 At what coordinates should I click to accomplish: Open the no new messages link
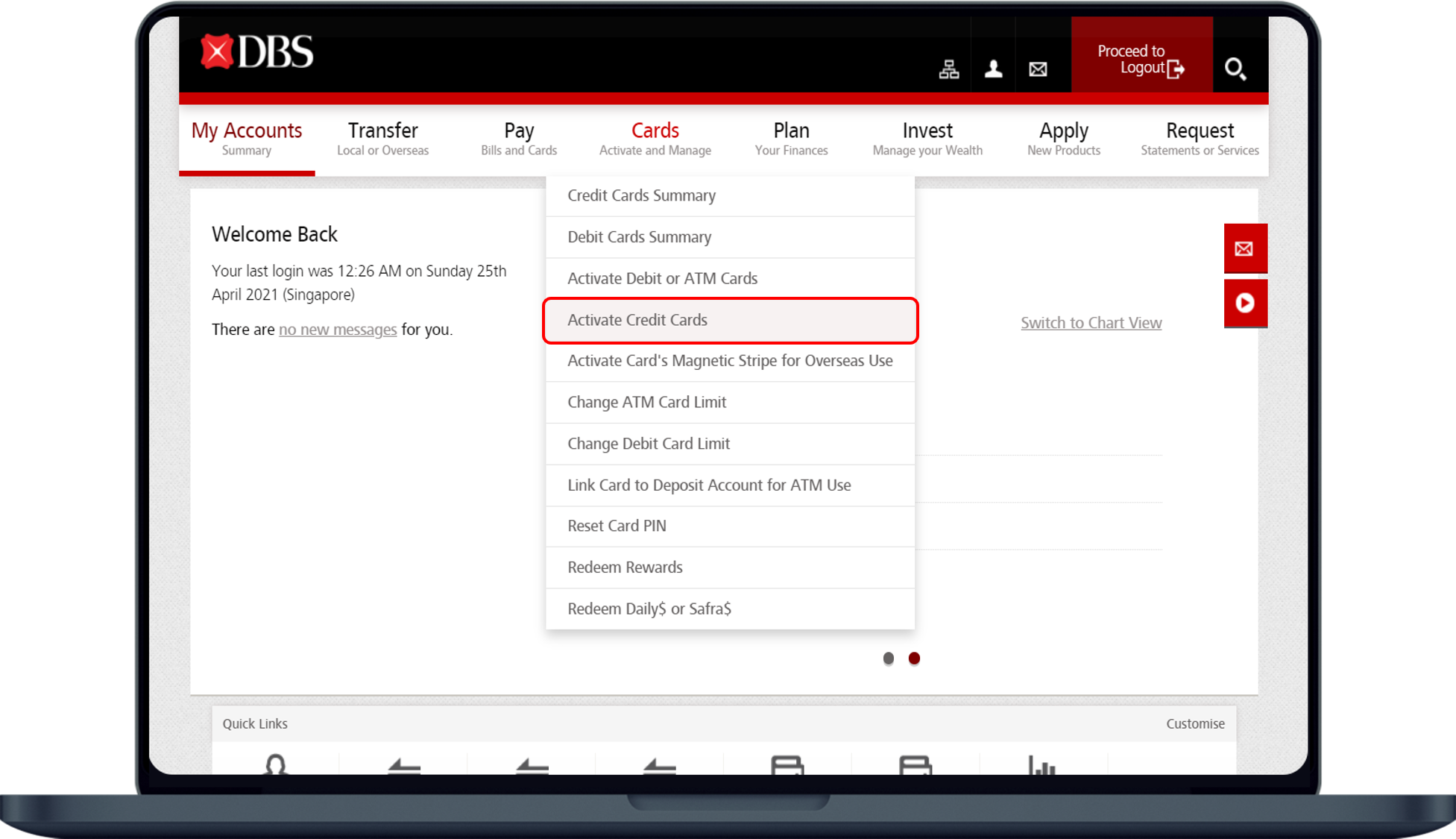tap(338, 330)
